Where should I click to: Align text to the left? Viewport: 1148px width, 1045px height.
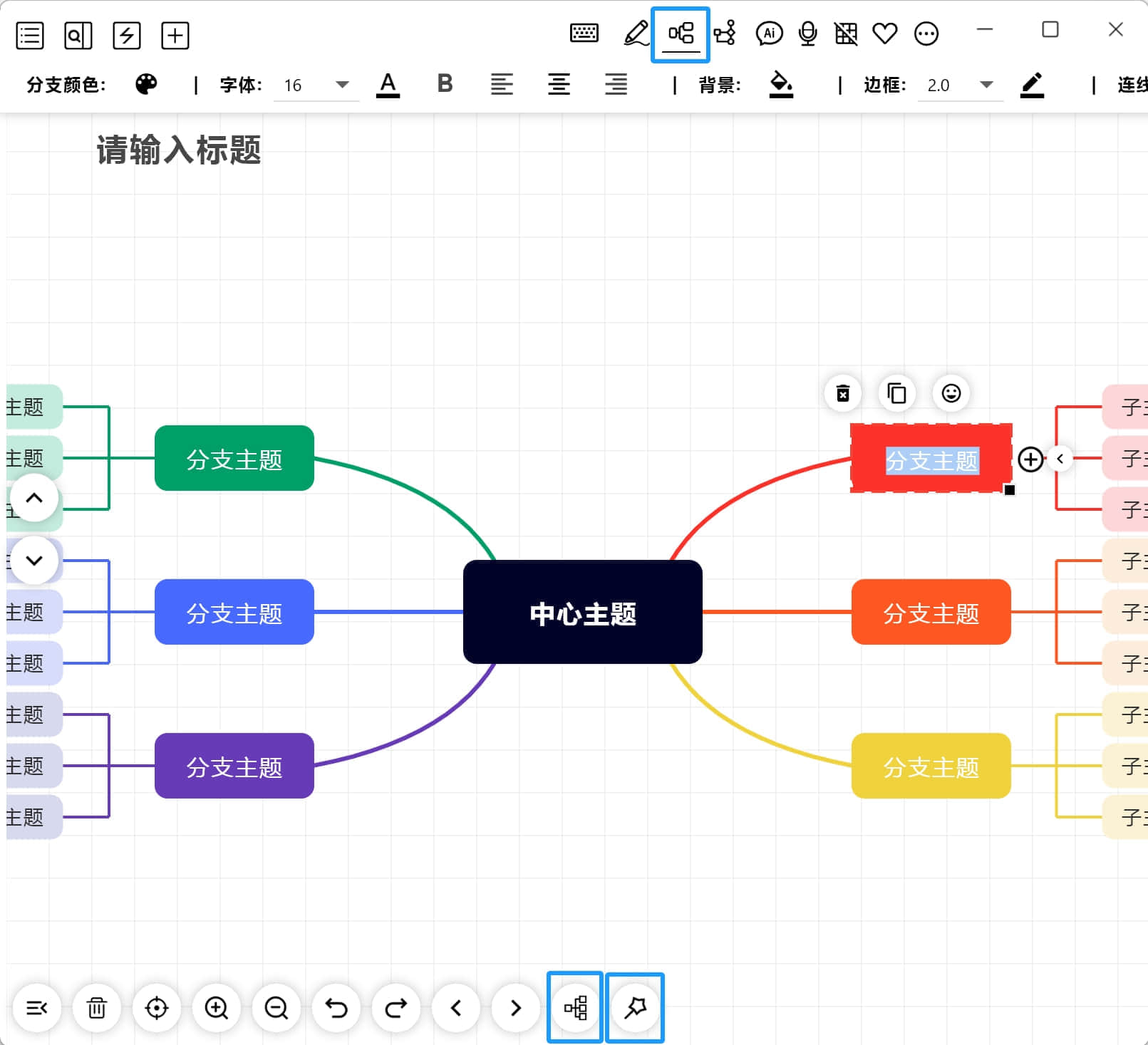click(x=502, y=84)
